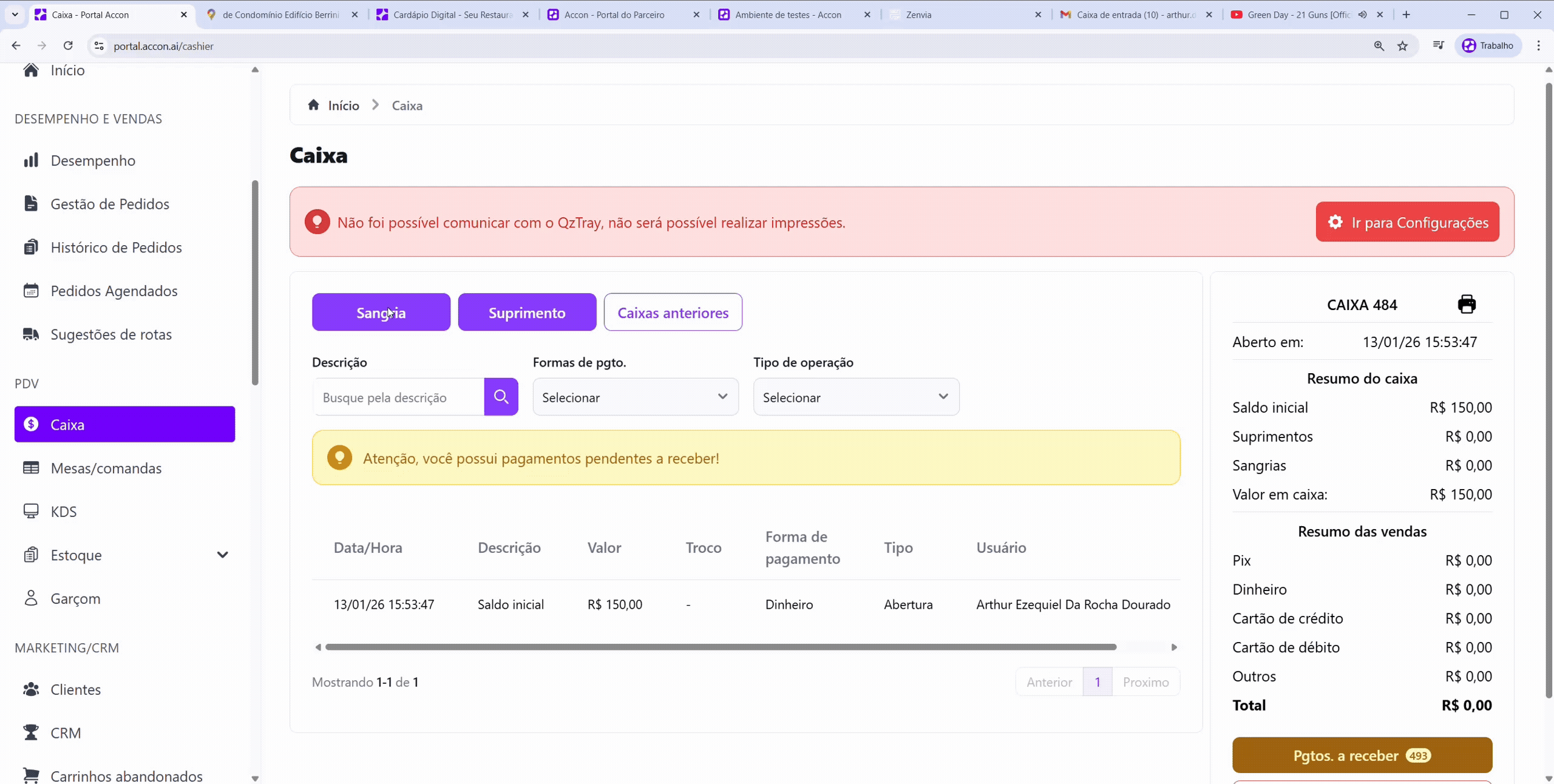Go to Gestão de Pedidos
This screenshot has width=1554, height=784.
(x=109, y=204)
